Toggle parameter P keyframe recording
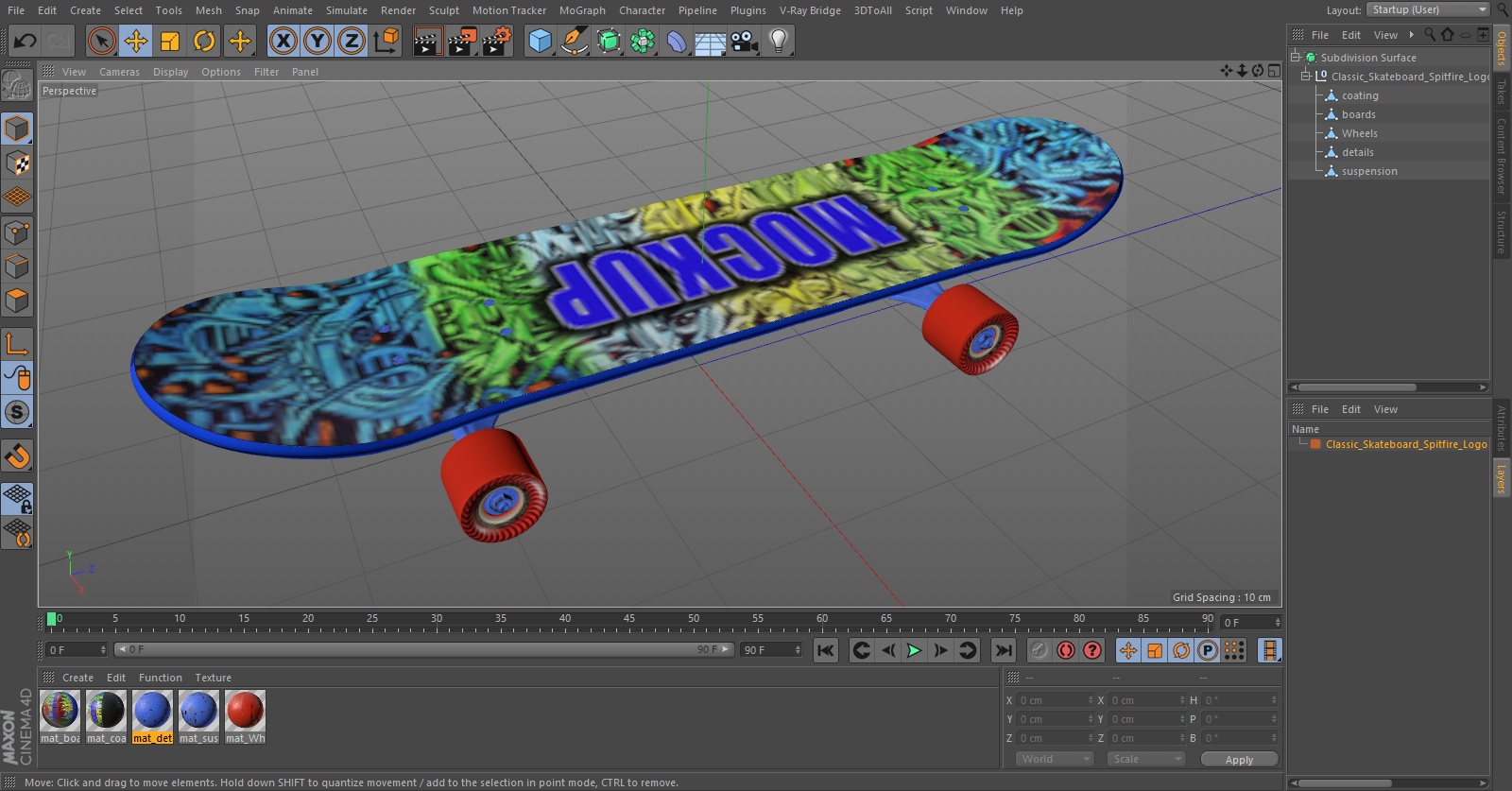The height and width of the screenshot is (791, 1512). pyautogui.click(x=1207, y=650)
